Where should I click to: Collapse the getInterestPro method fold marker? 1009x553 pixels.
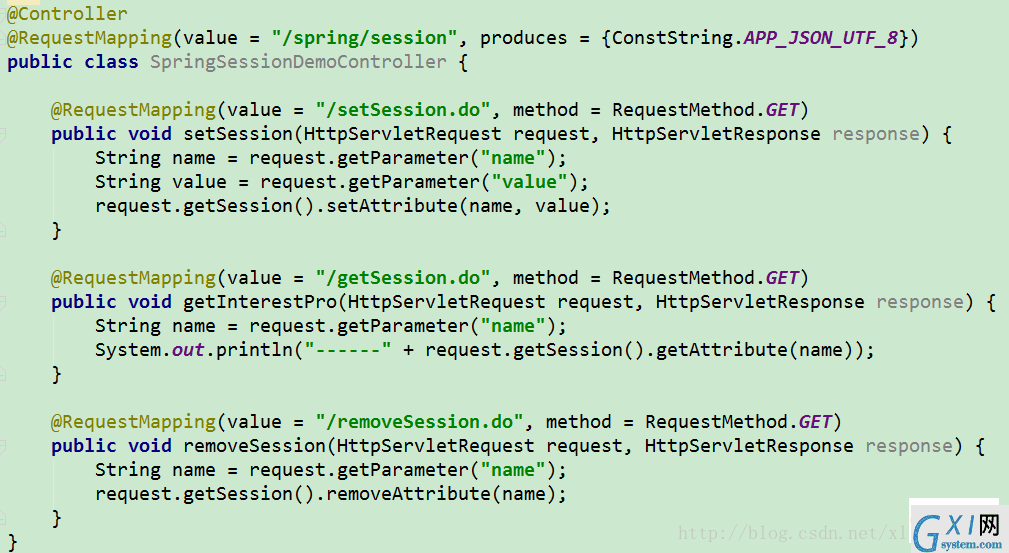click(2, 303)
